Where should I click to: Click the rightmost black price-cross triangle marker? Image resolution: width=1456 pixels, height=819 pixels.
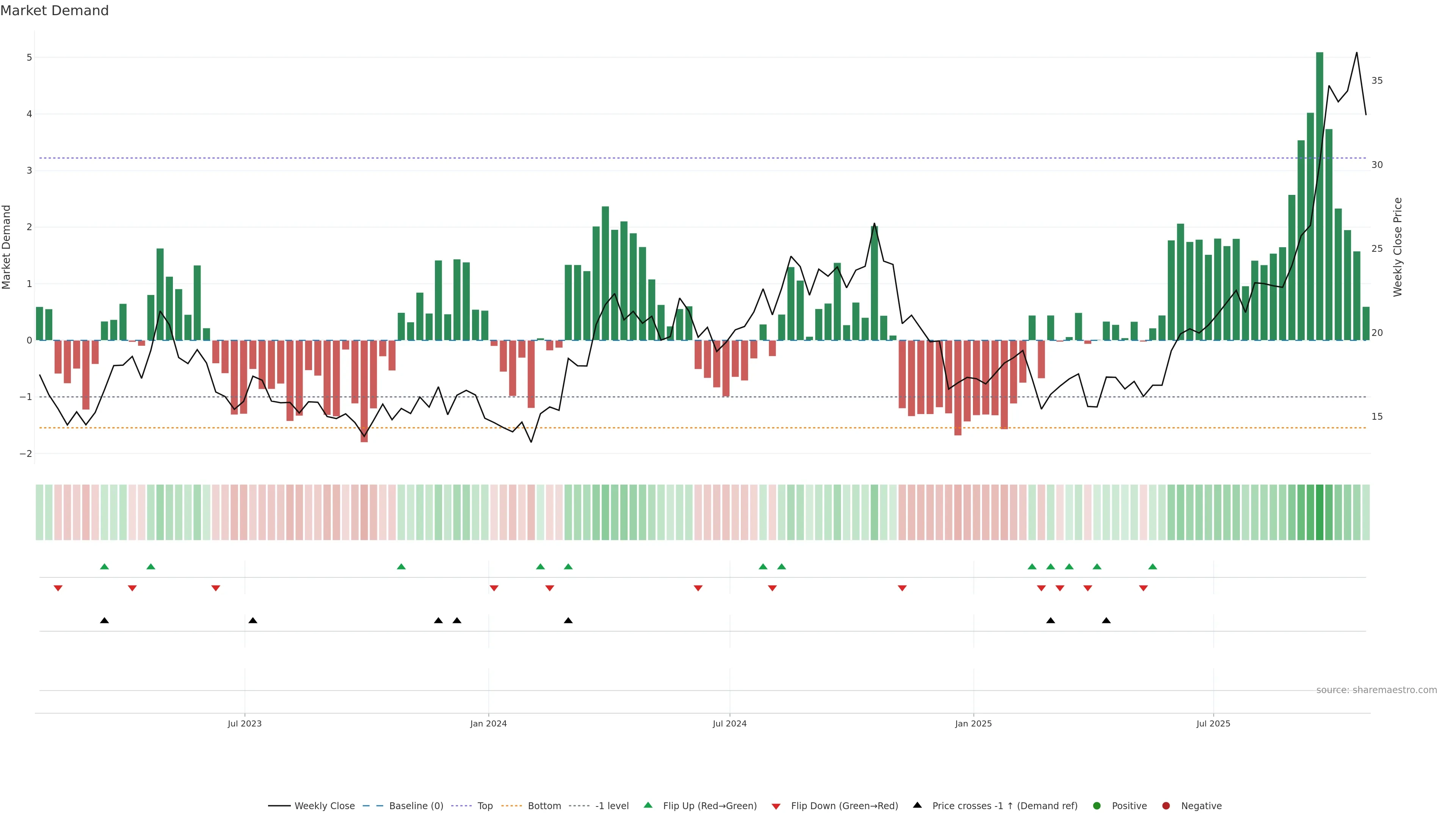(x=1106, y=621)
